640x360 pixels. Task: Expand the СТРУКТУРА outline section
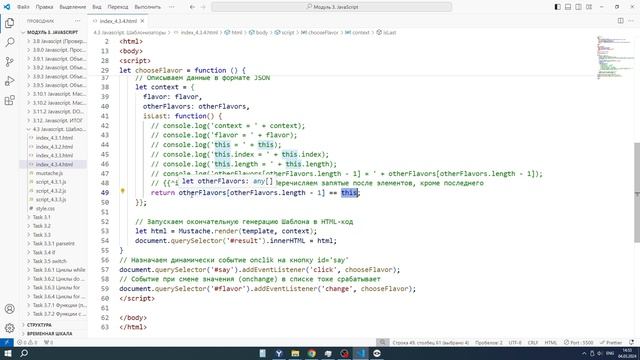39,325
